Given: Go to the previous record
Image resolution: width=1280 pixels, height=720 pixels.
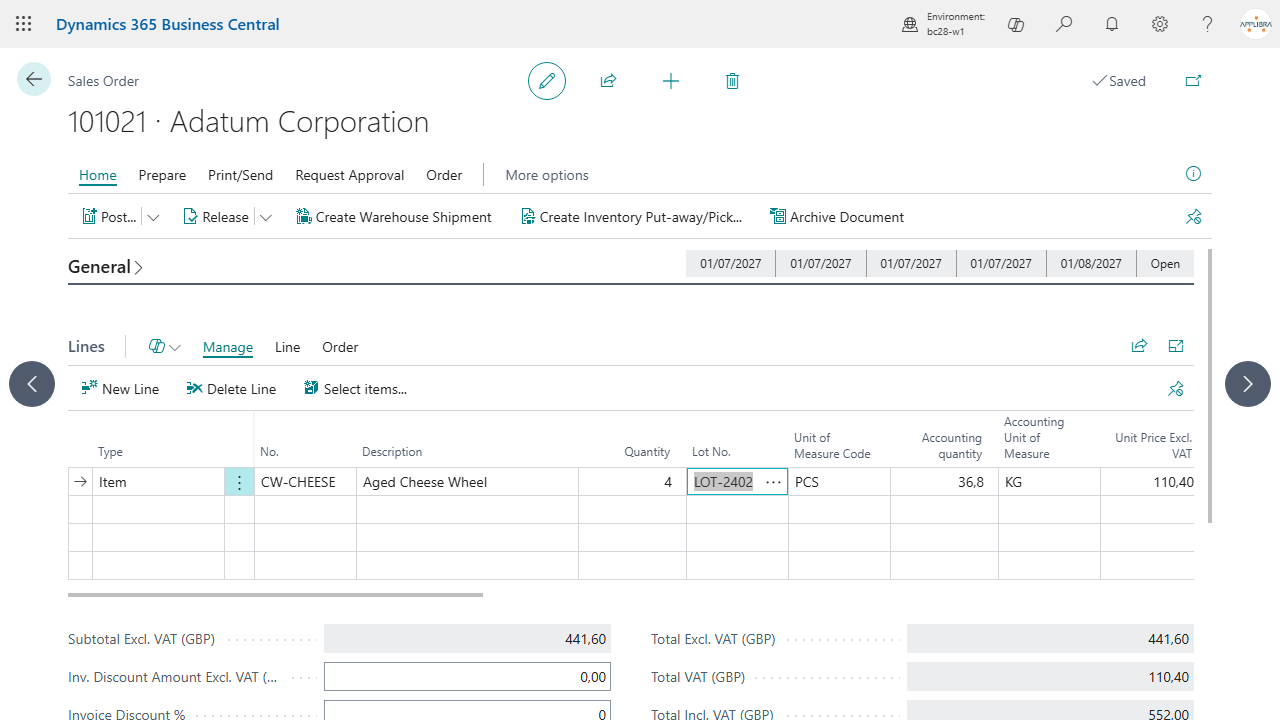Looking at the screenshot, I should [x=32, y=384].
